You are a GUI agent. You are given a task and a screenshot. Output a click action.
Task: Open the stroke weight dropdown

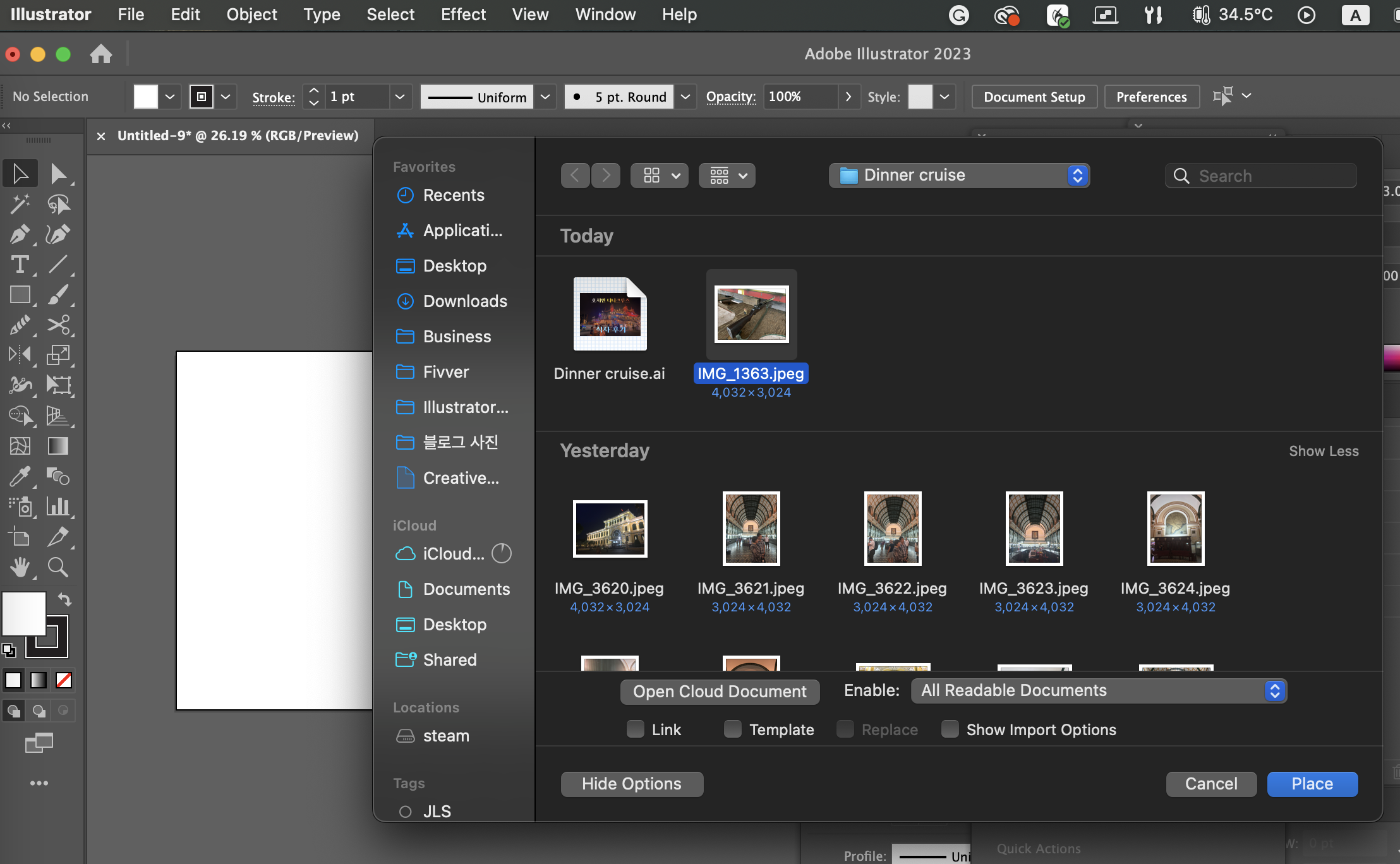pyautogui.click(x=399, y=97)
